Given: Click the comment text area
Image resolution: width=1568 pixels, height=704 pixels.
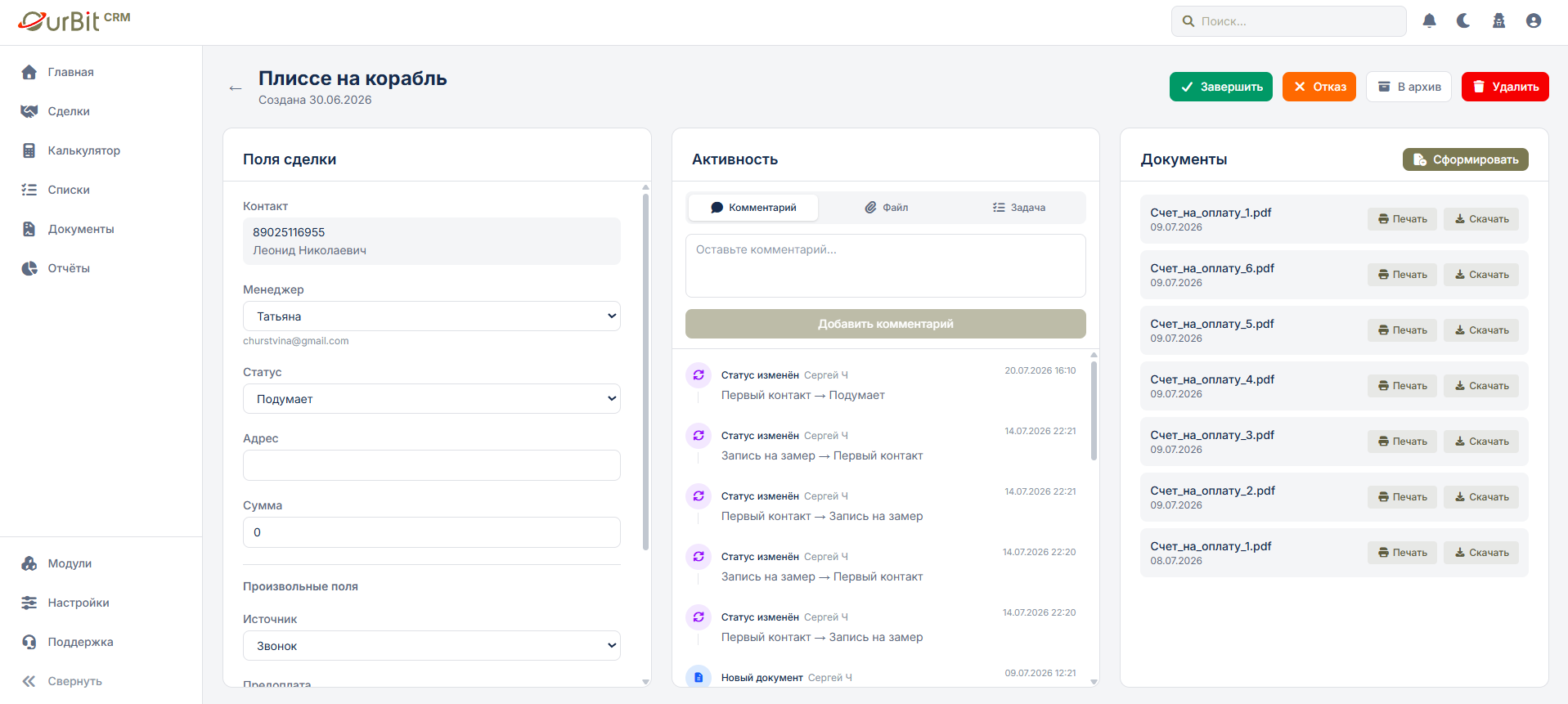Looking at the screenshot, I should [x=886, y=266].
